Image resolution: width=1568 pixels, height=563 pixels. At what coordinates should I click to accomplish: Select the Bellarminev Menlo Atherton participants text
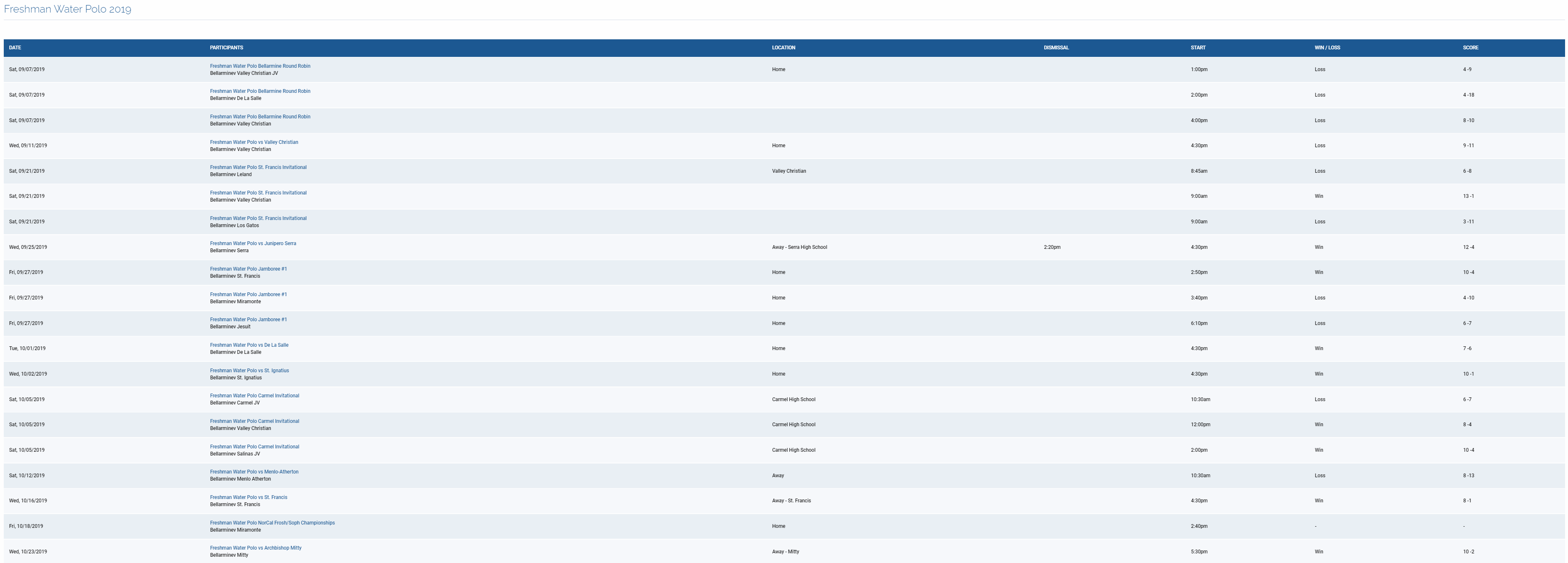[x=241, y=479]
